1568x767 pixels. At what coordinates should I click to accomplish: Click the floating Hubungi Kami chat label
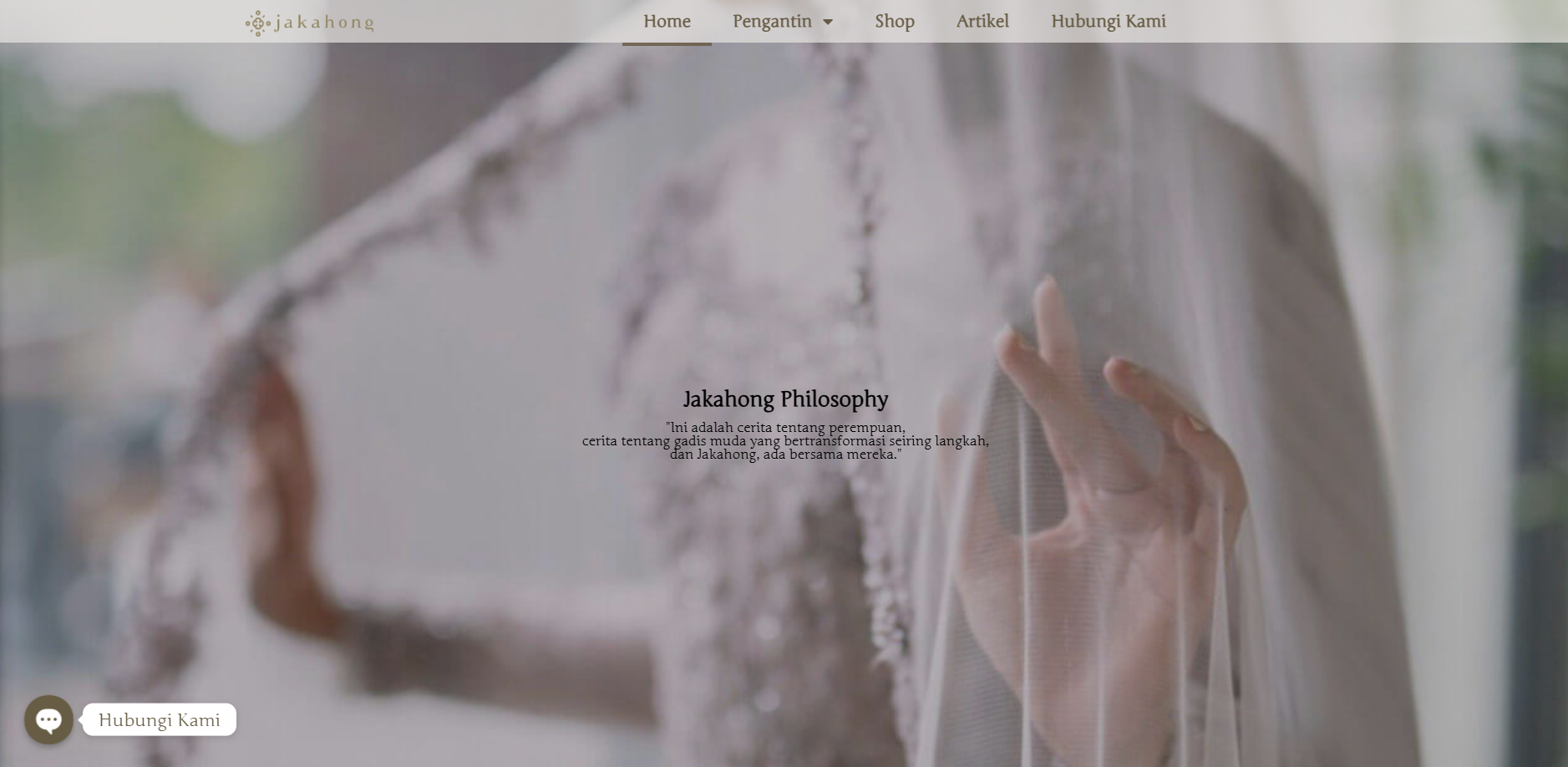click(159, 720)
